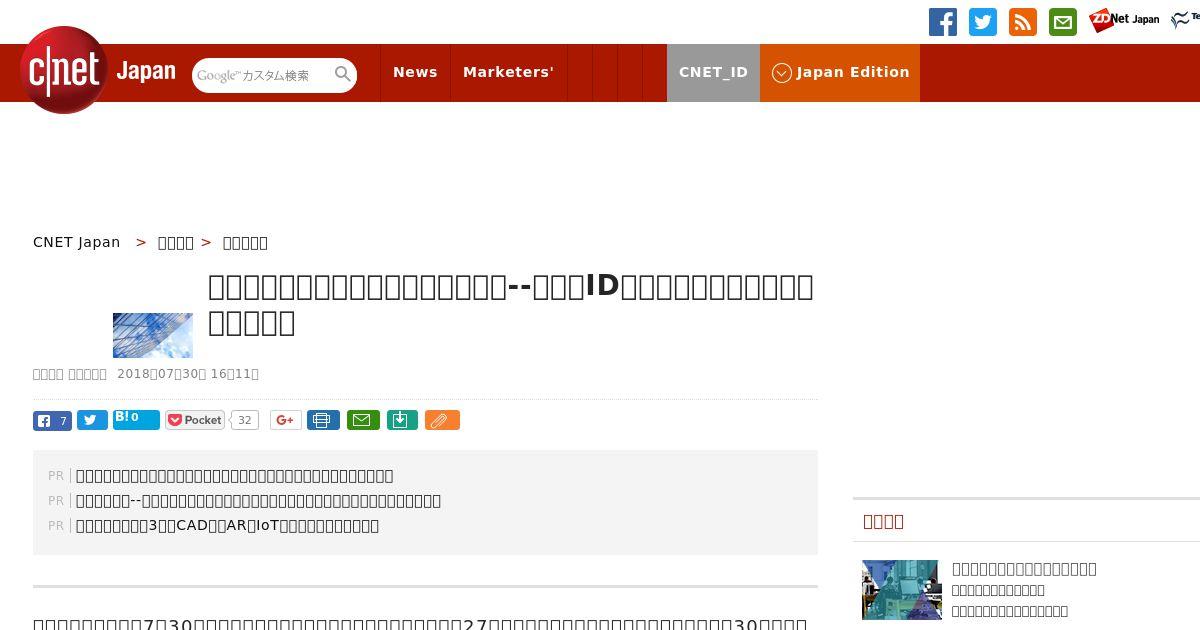Image resolution: width=1200 pixels, height=630 pixels.
Task: Tweet the article using the share bar
Action: pyautogui.click(x=92, y=421)
